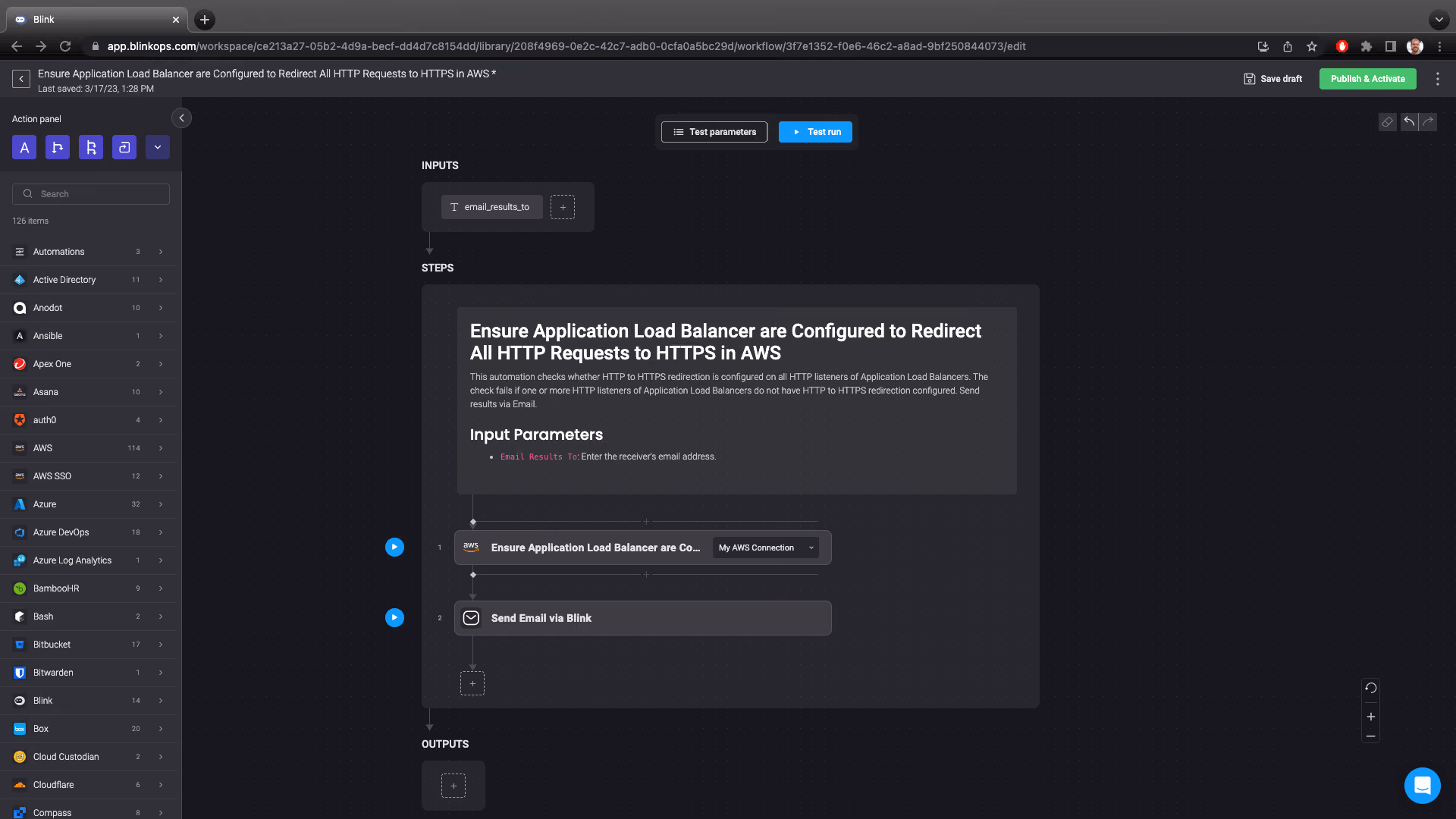This screenshot has height=819, width=1456.
Task: Open the Azure Log Analytics icon
Action: (x=20, y=560)
